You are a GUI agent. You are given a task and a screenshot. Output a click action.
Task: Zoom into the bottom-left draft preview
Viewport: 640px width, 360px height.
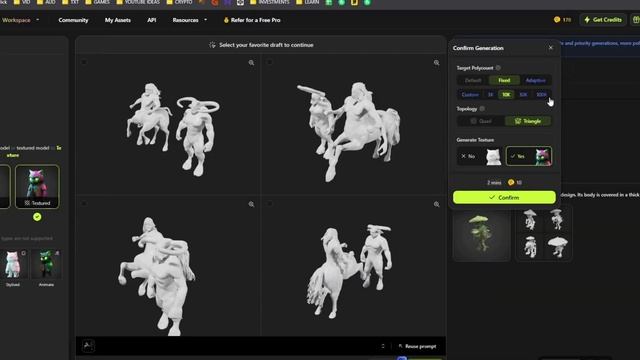coord(251,204)
